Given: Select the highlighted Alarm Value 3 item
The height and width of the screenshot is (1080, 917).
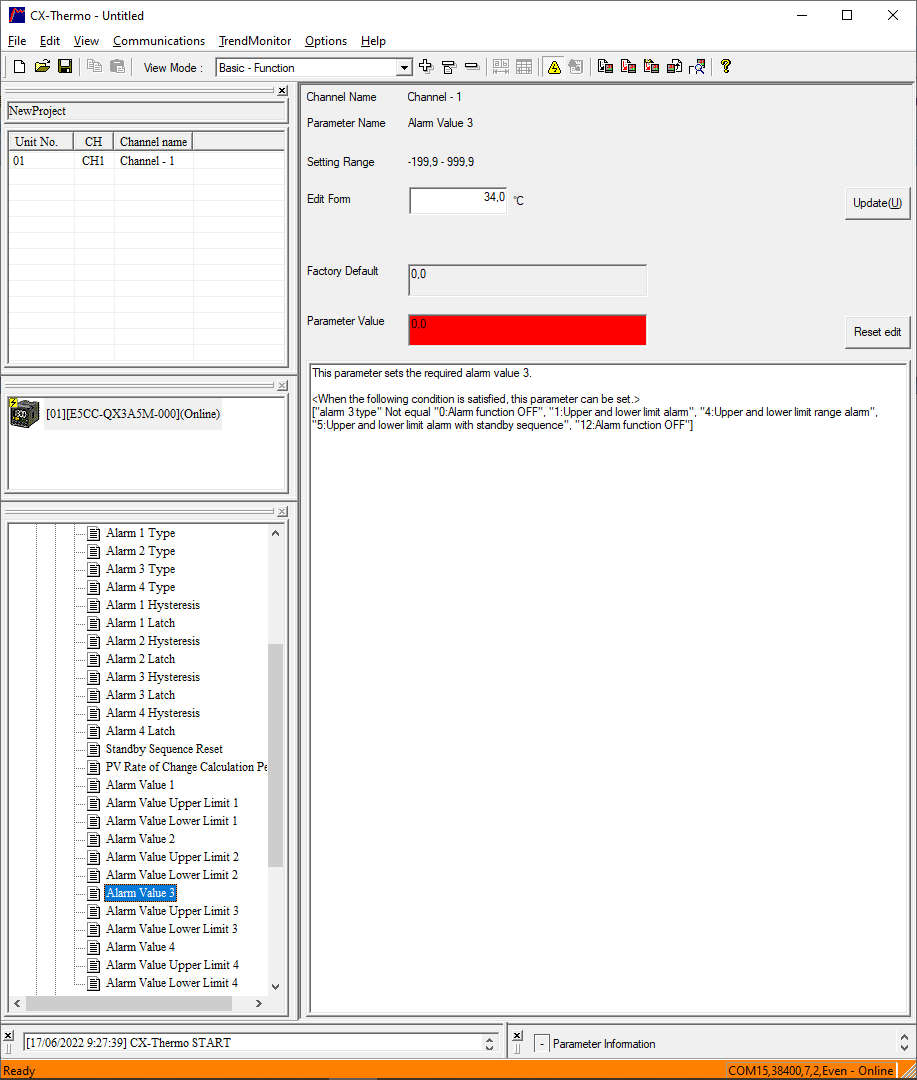Looking at the screenshot, I should 140,893.
